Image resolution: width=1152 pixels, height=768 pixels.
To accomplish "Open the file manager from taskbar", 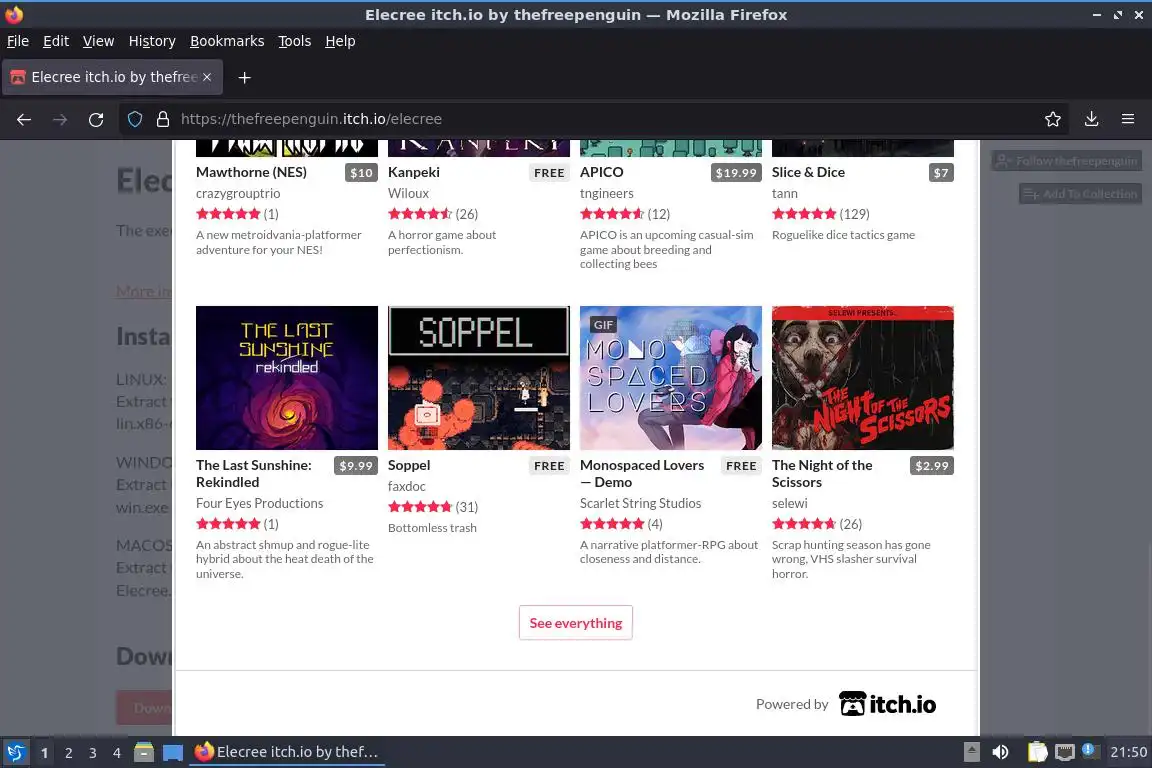I will (x=144, y=752).
